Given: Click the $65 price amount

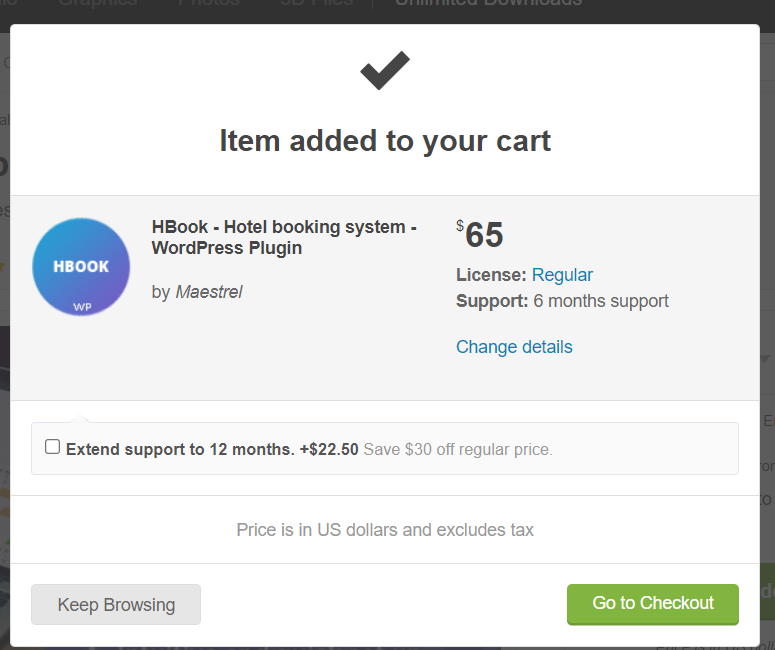Looking at the screenshot, I should [x=483, y=235].
